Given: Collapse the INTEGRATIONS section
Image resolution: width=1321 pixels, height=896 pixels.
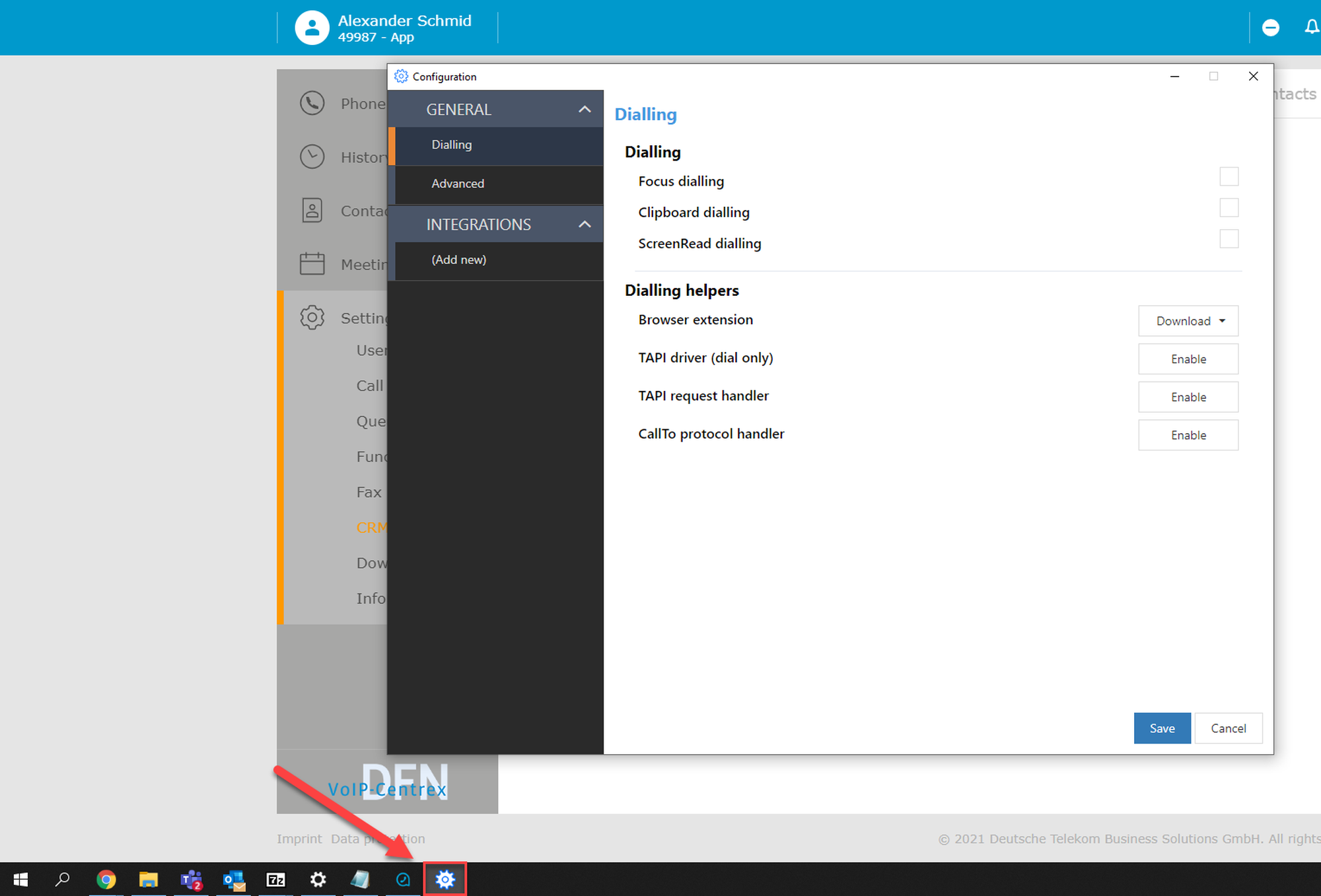Looking at the screenshot, I should [584, 224].
